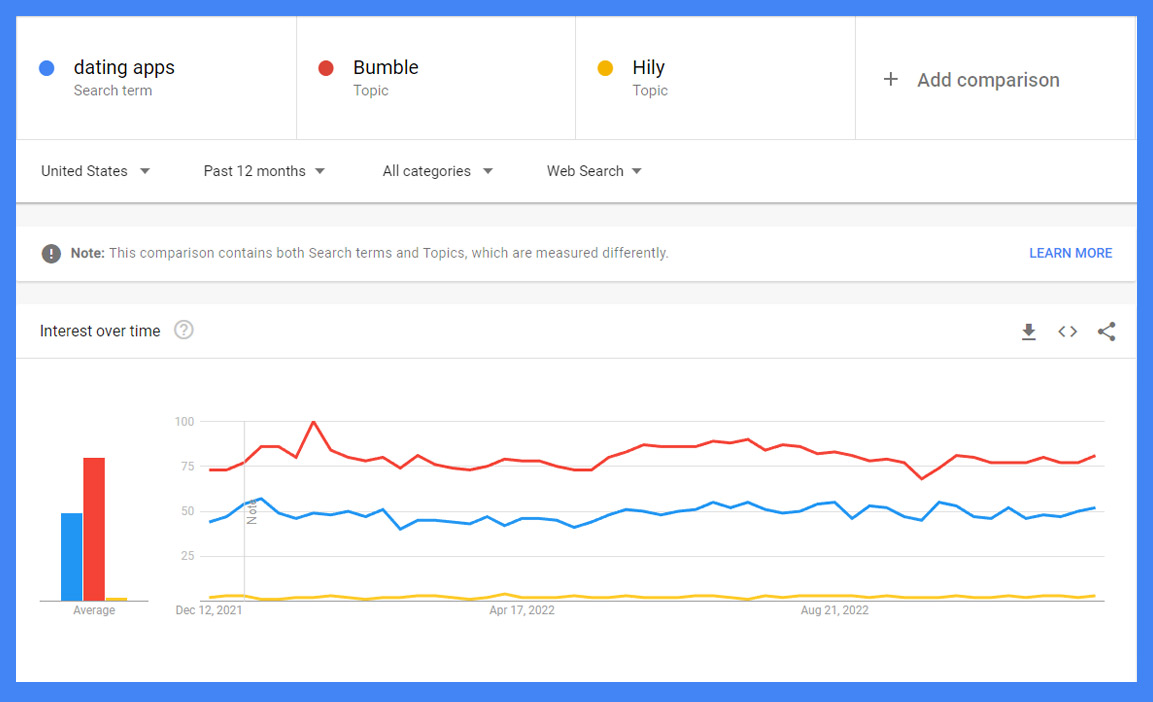Open the United States region dropdown

(x=95, y=171)
